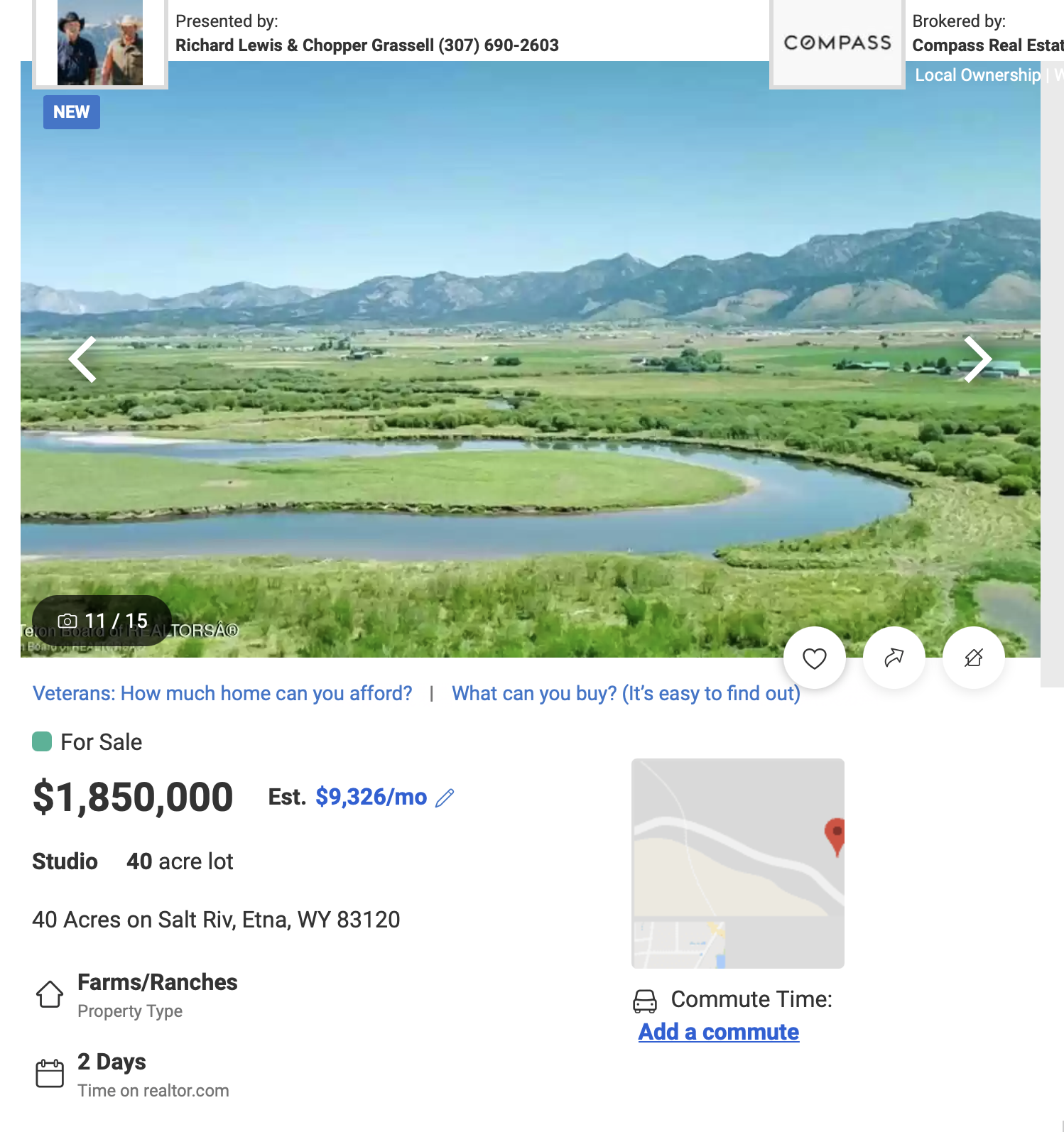This screenshot has width=1064, height=1132.
Task: Click the car commute icon
Action: 645,1001
